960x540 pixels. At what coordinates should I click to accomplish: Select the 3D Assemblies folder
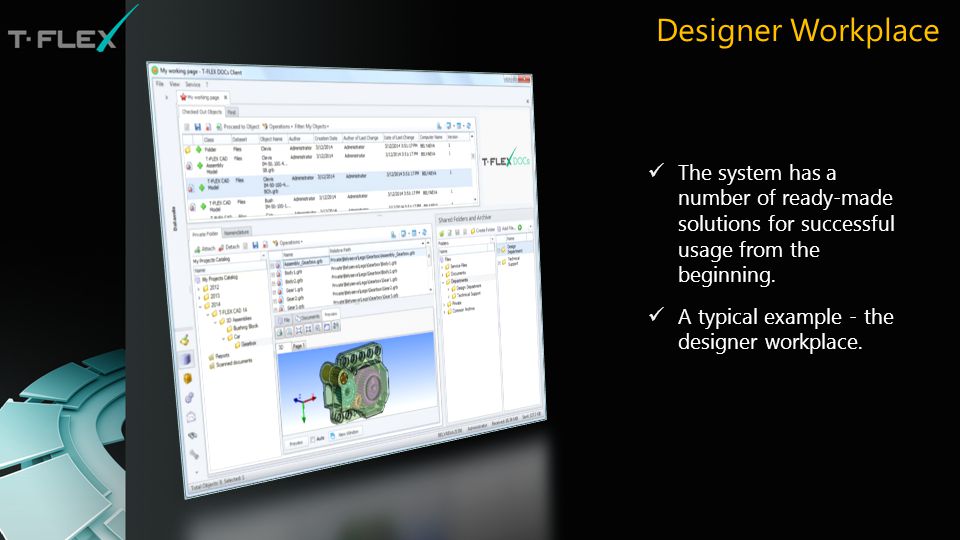point(236,320)
